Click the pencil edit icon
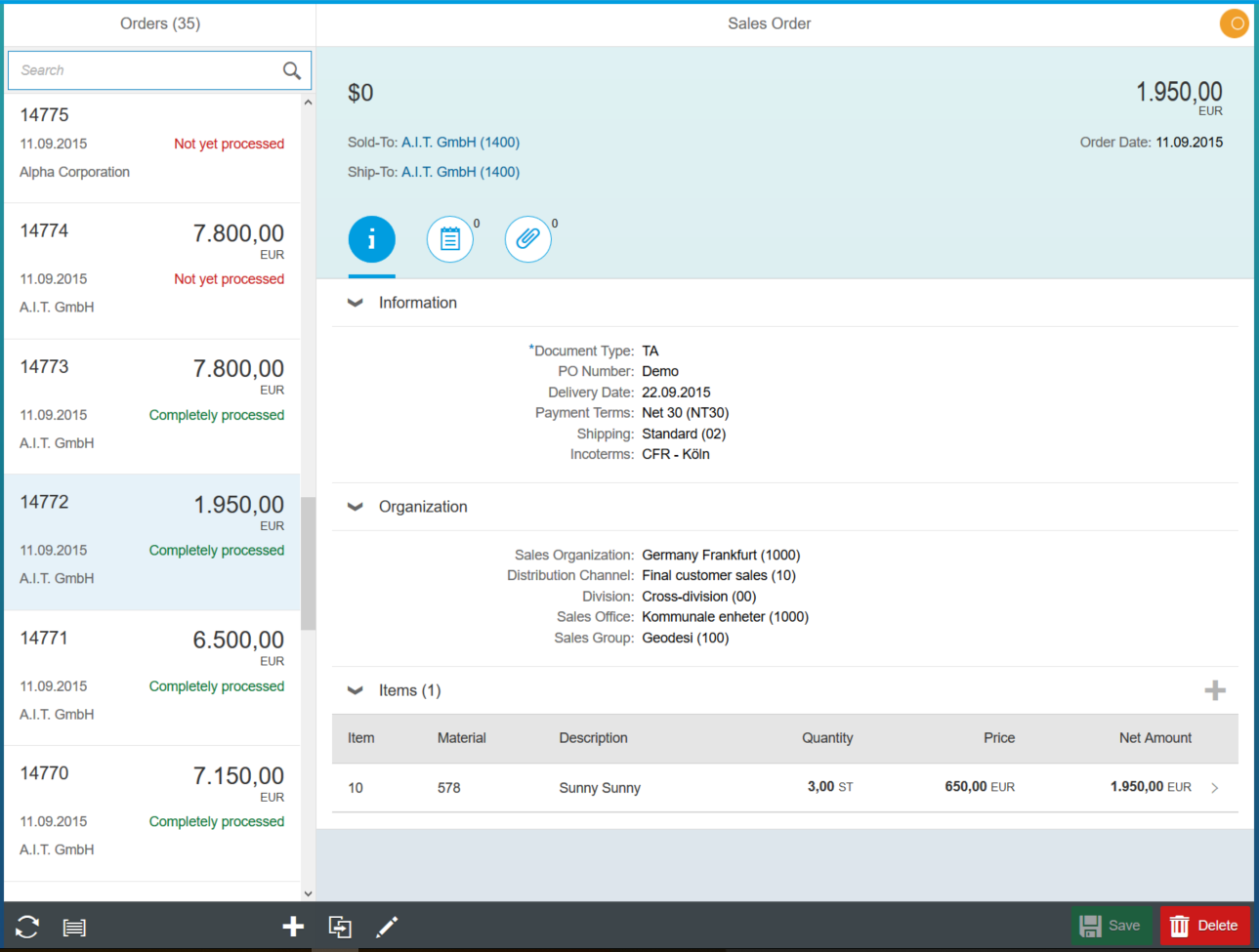This screenshot has height=952, width=1259. 387,927
